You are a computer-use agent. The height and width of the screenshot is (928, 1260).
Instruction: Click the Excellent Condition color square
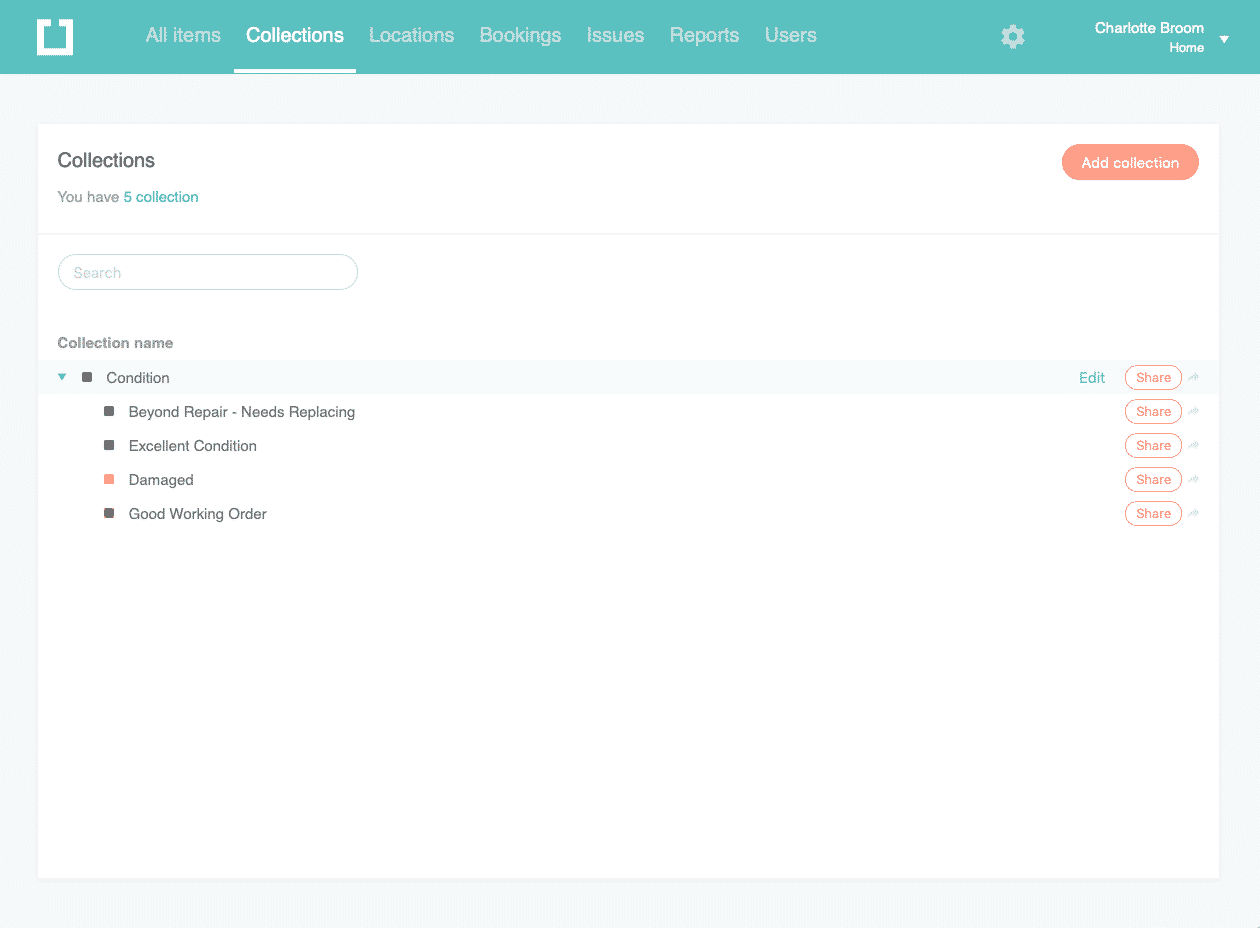coord(109,445)
